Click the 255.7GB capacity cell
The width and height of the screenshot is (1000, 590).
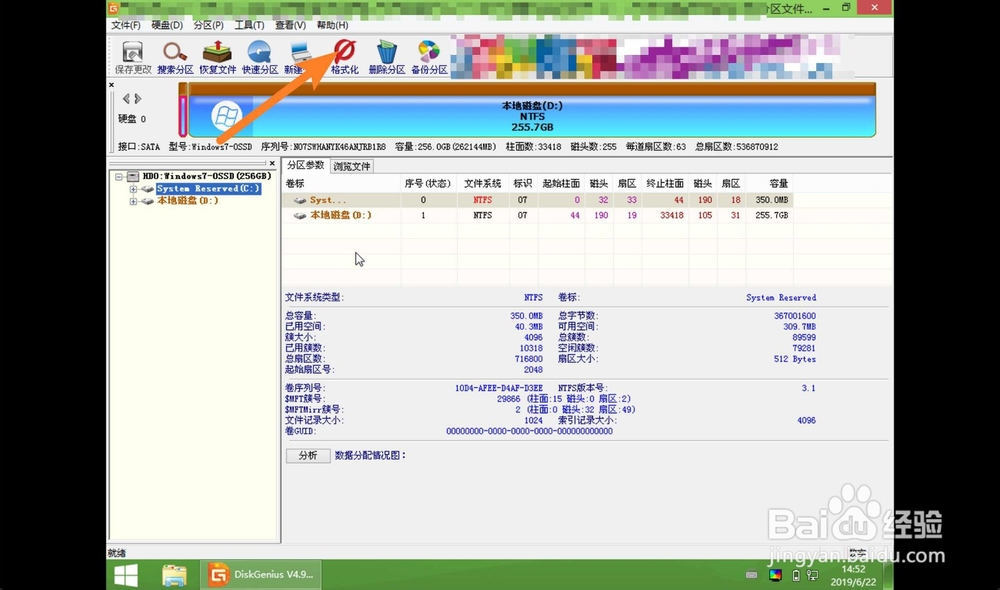pos(772,216)
